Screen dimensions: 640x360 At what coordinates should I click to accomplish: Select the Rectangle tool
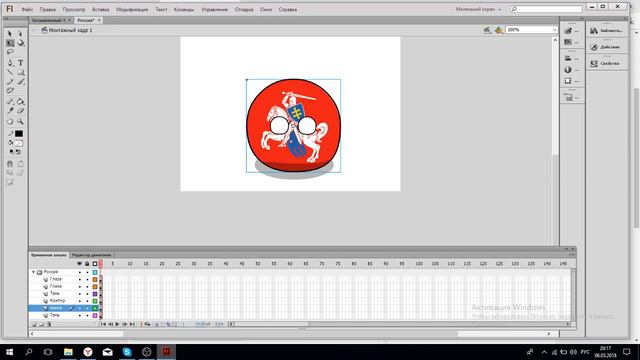20,72
